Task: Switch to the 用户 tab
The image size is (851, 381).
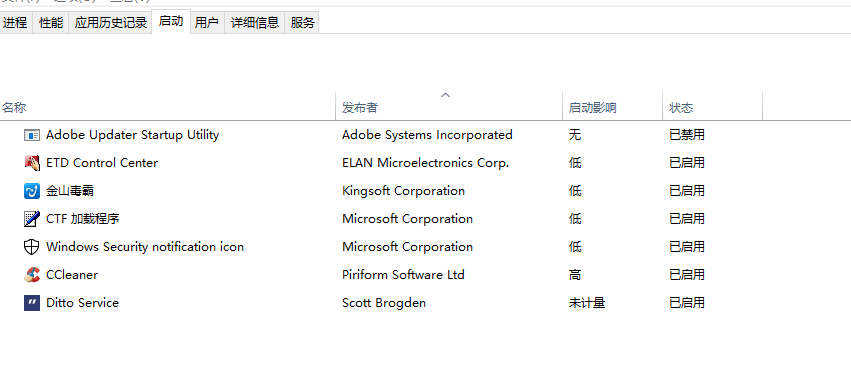Action: 207,23
